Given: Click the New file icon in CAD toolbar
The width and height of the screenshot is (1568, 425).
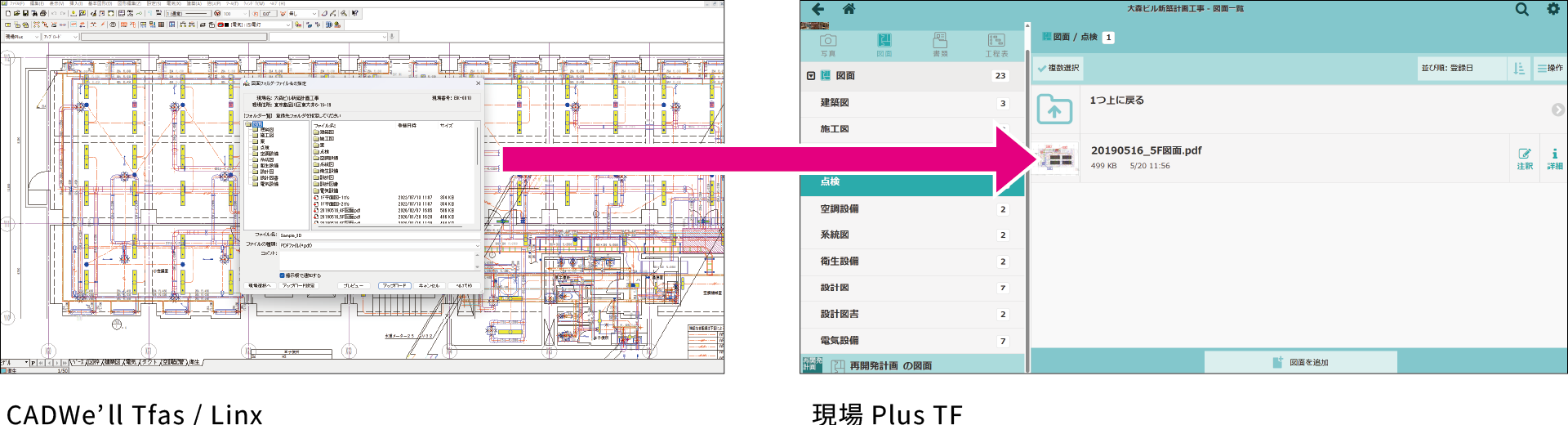Looking at the screenshot, I should pyautogui.click(x=7, y=14).
